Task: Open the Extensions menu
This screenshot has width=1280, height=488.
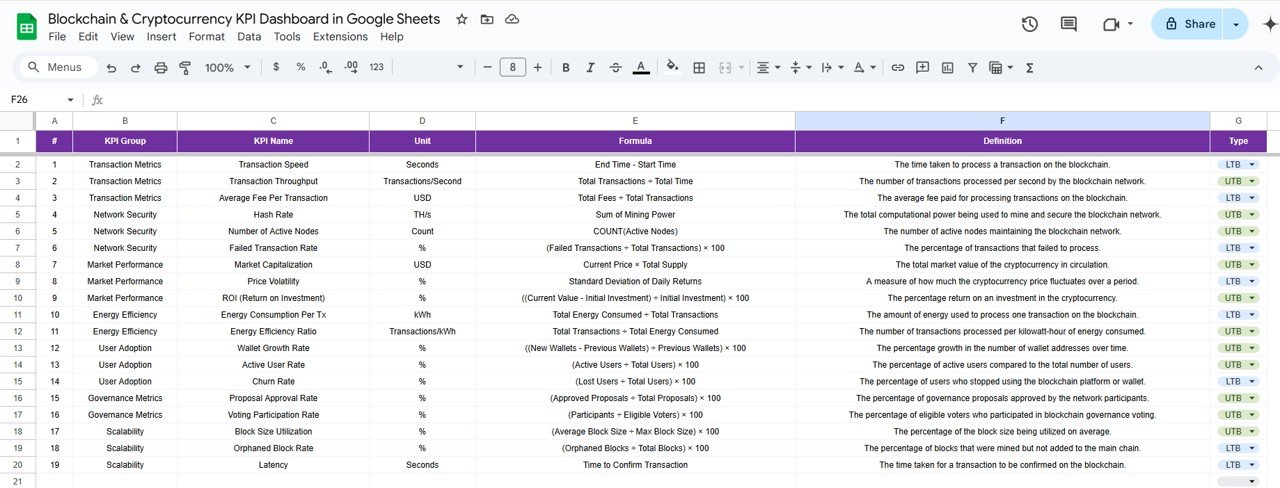Action: click(340, 37)
